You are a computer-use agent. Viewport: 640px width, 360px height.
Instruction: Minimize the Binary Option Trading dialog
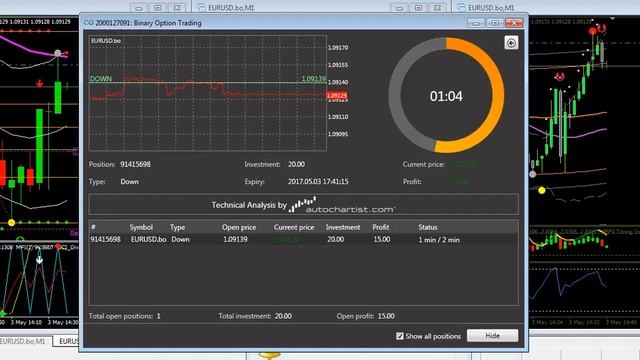coord(476,23)
